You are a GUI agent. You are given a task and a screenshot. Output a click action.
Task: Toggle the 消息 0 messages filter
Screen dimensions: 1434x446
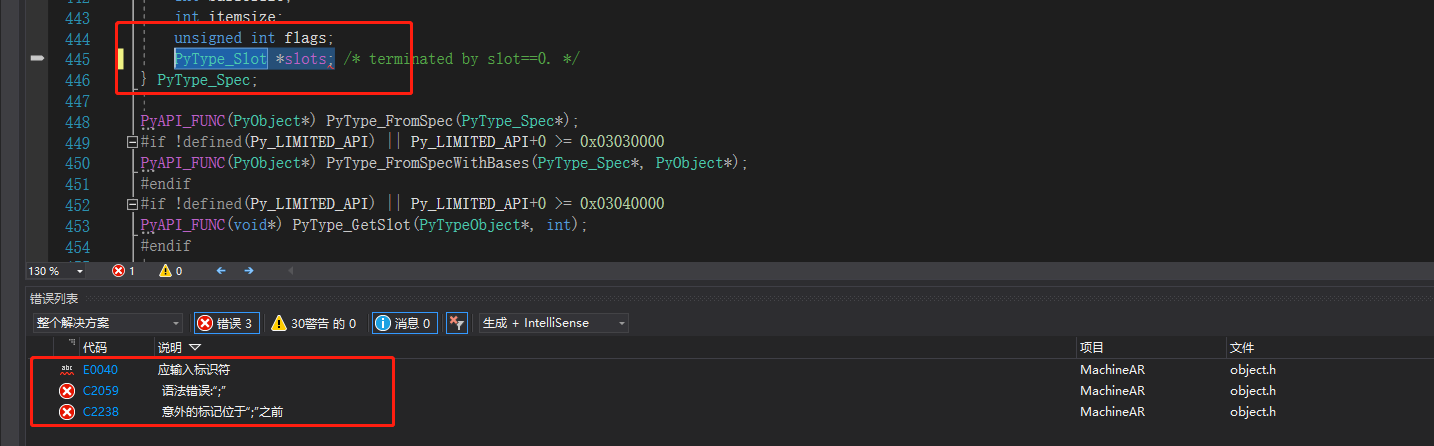tap(403, 323)
